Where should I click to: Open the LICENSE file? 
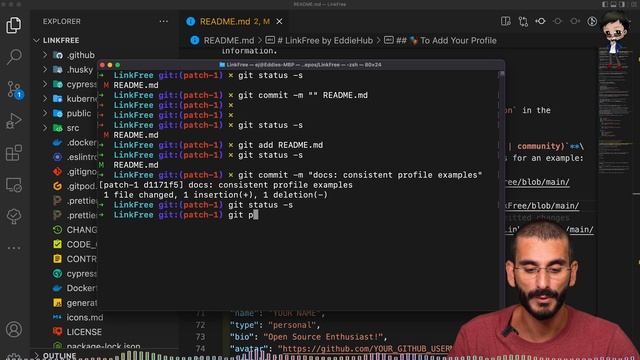click(x=84, y=332)
